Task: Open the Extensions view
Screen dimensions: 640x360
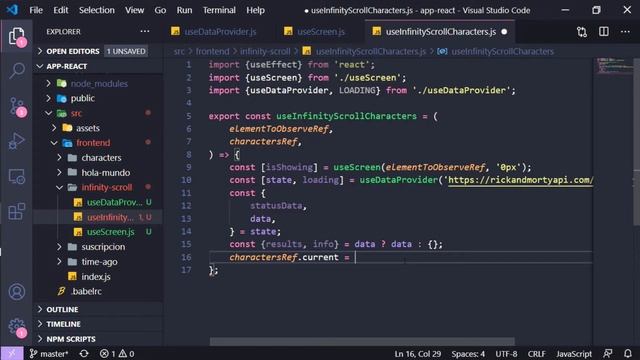Action: click(x=16, y=211)
